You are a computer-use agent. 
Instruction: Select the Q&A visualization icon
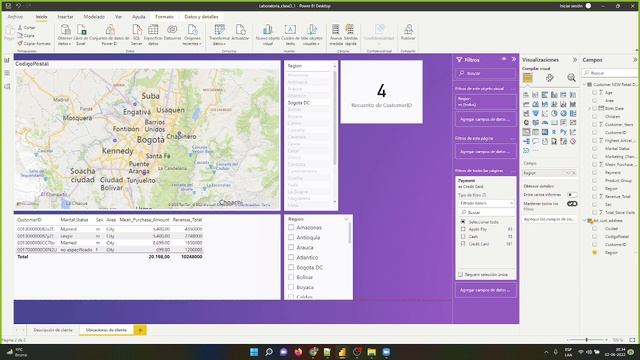536,141
